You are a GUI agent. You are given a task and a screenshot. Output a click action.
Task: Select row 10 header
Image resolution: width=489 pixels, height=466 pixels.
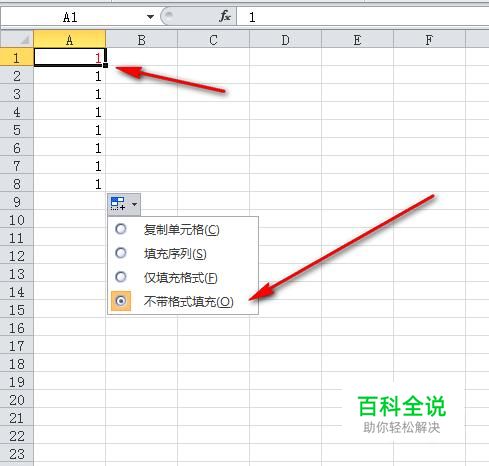17,220
